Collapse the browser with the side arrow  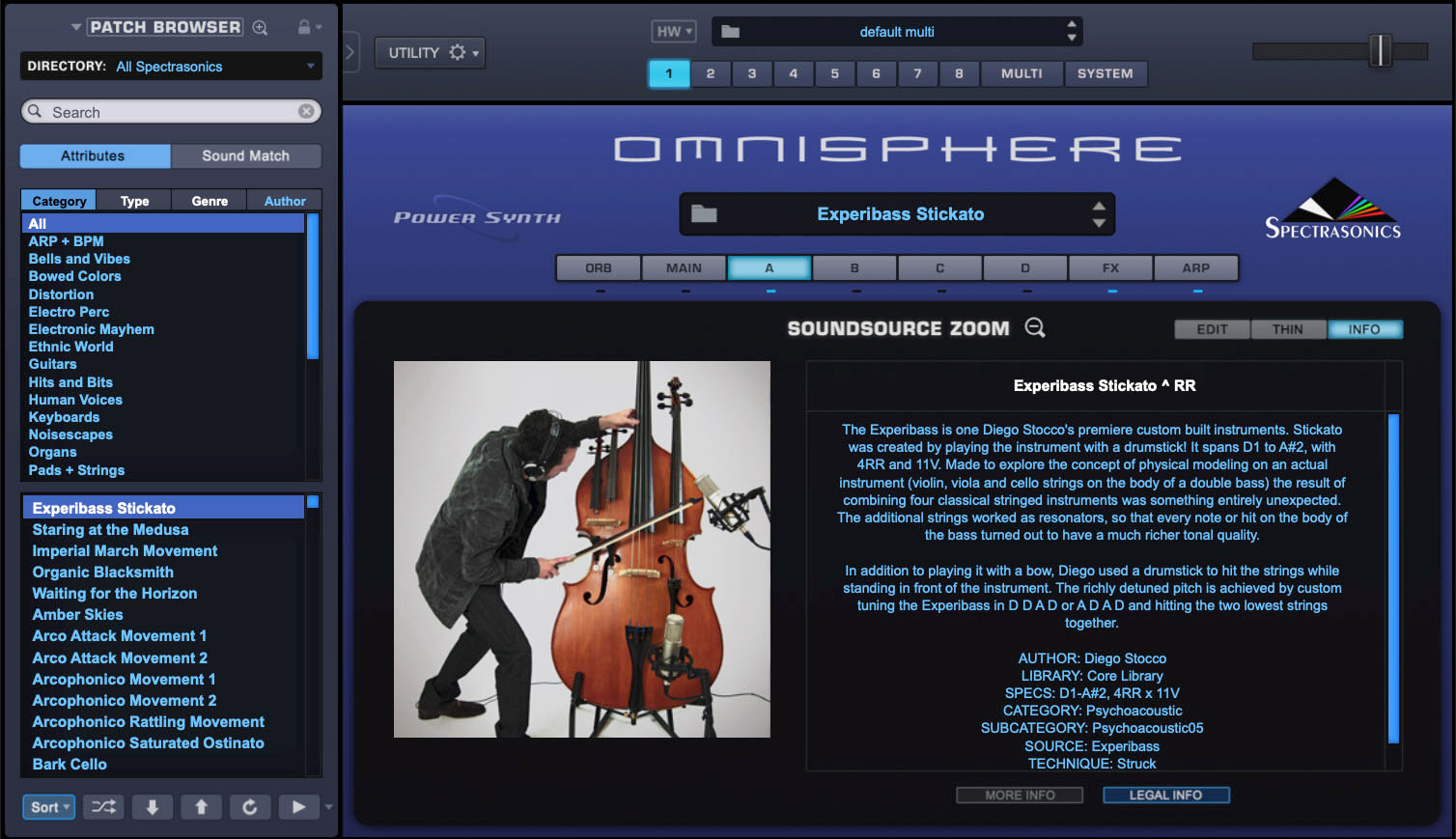[350, 52]
